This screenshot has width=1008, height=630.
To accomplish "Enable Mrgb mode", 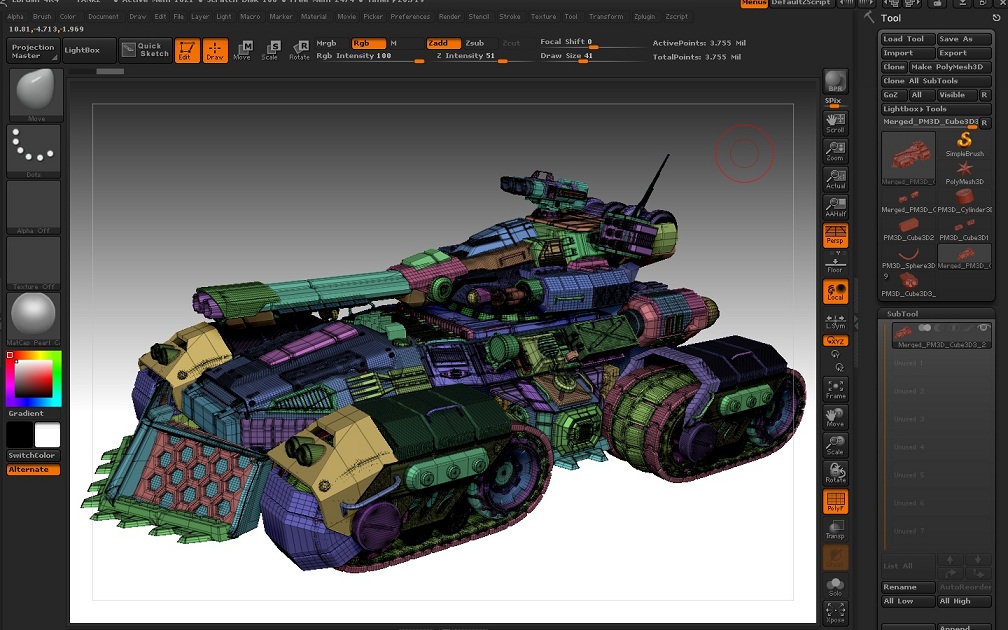I will [x=327, y=43].
